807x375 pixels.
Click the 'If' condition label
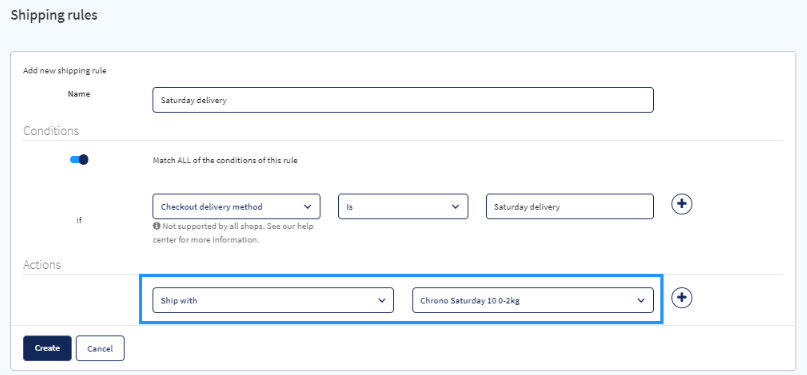[x=79, y=220]
